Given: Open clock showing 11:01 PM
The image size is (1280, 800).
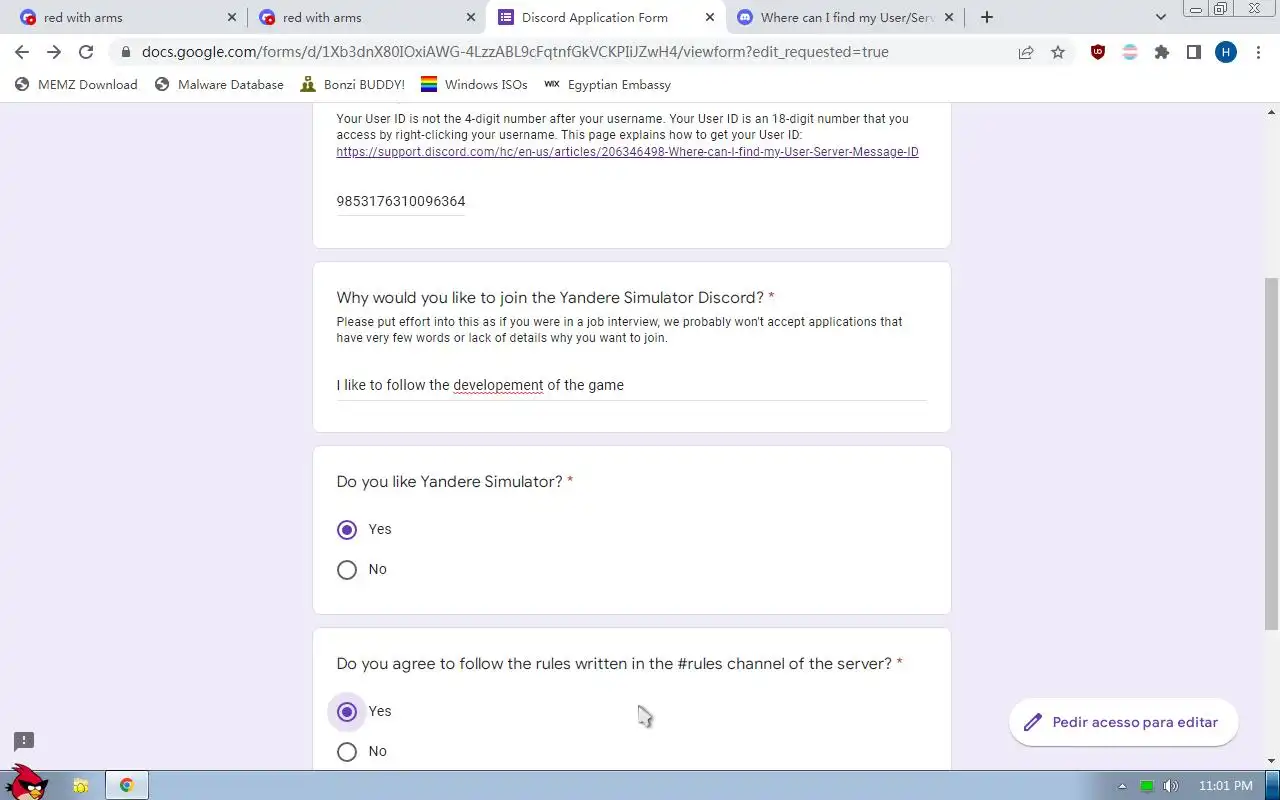Looking at the screenshot, I should click(x=1225, y=786).
